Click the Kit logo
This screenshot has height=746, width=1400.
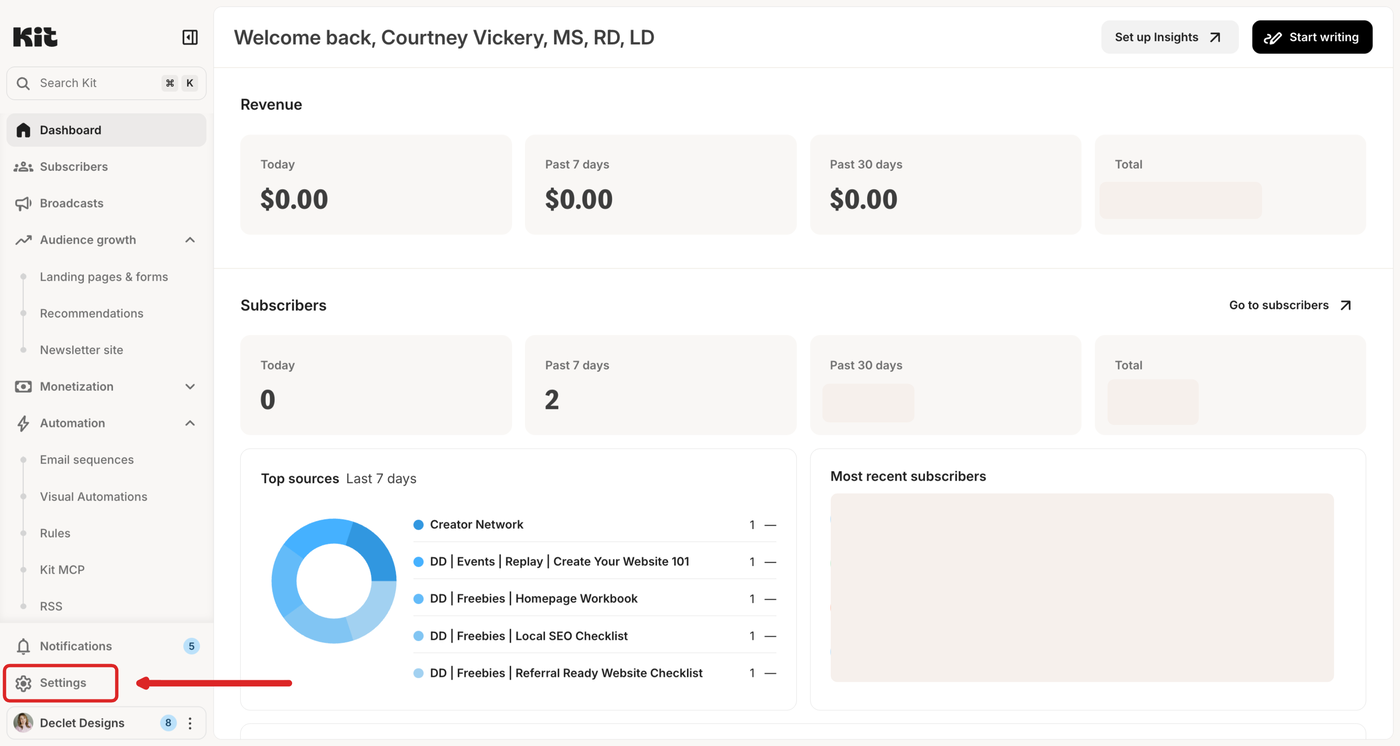click(35, 37)
